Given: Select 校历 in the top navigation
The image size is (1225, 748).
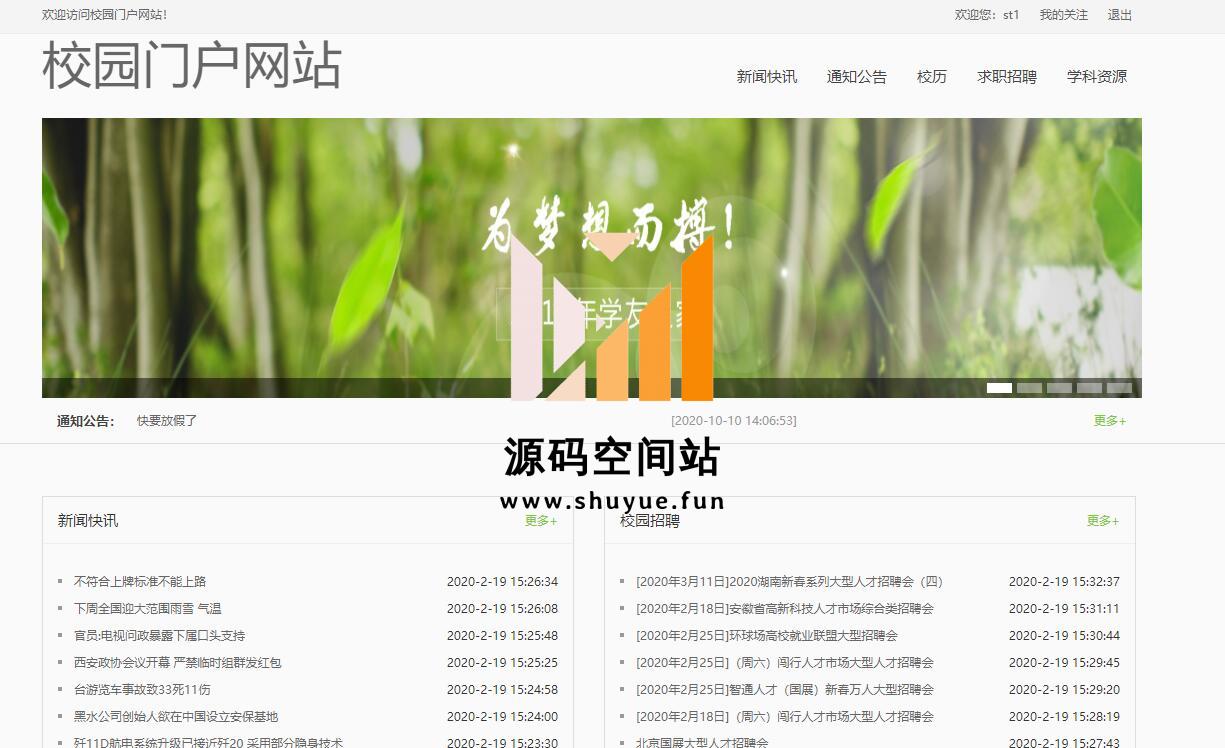Looking at the screenshot, I should point(932,76).
